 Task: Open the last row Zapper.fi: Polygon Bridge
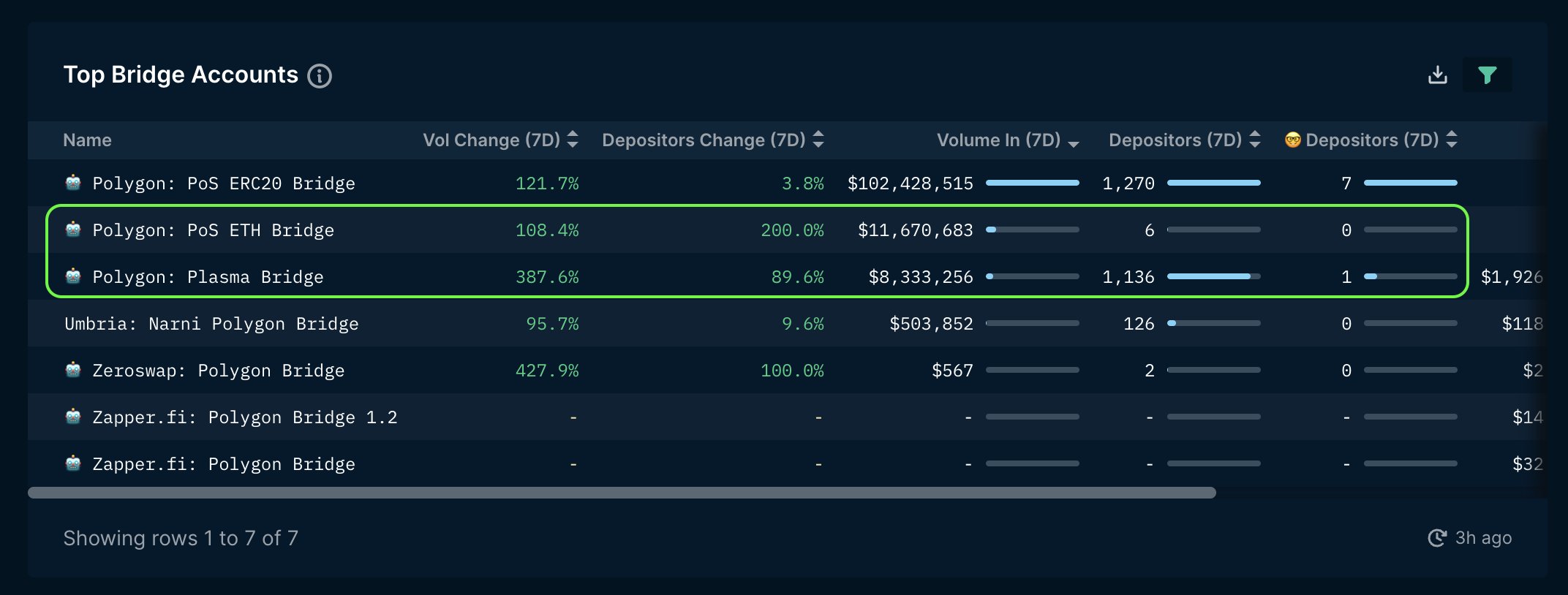pos(224,464)
